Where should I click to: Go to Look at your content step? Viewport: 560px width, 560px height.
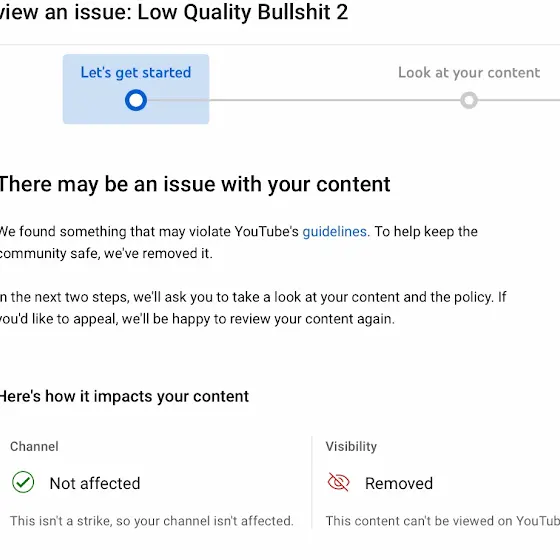click(469, 72)
